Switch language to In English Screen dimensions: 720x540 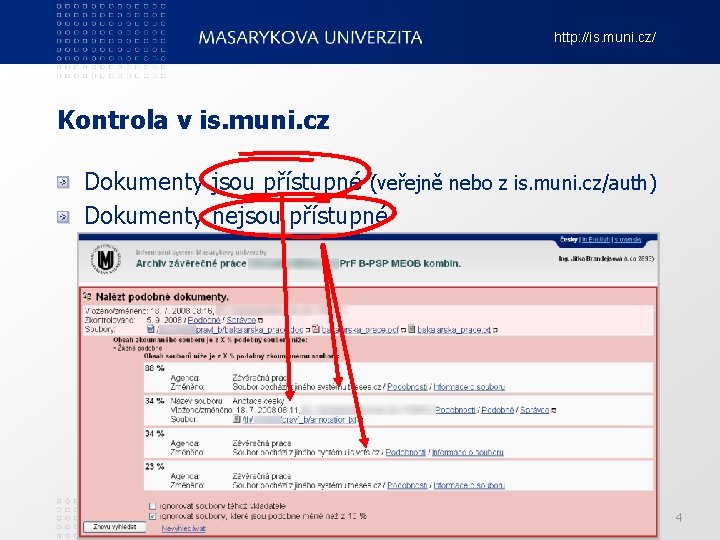point(596,240)
